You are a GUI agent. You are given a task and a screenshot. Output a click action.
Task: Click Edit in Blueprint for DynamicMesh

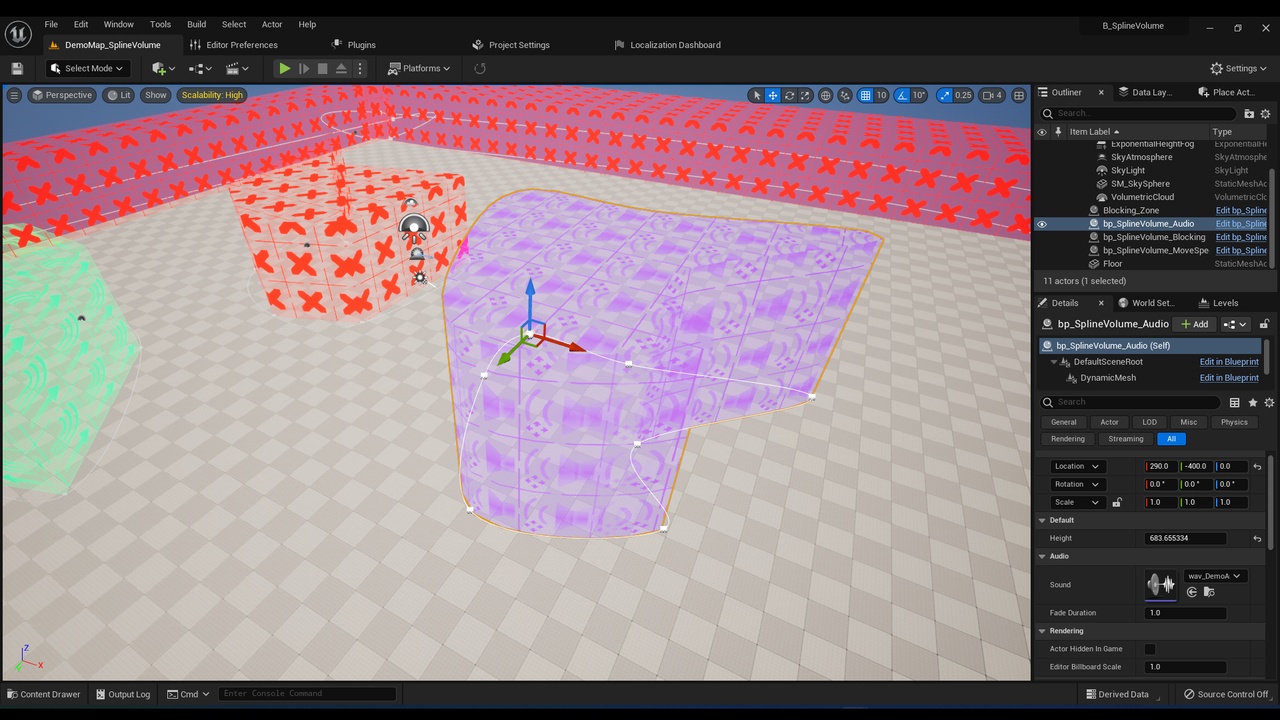1229,378
